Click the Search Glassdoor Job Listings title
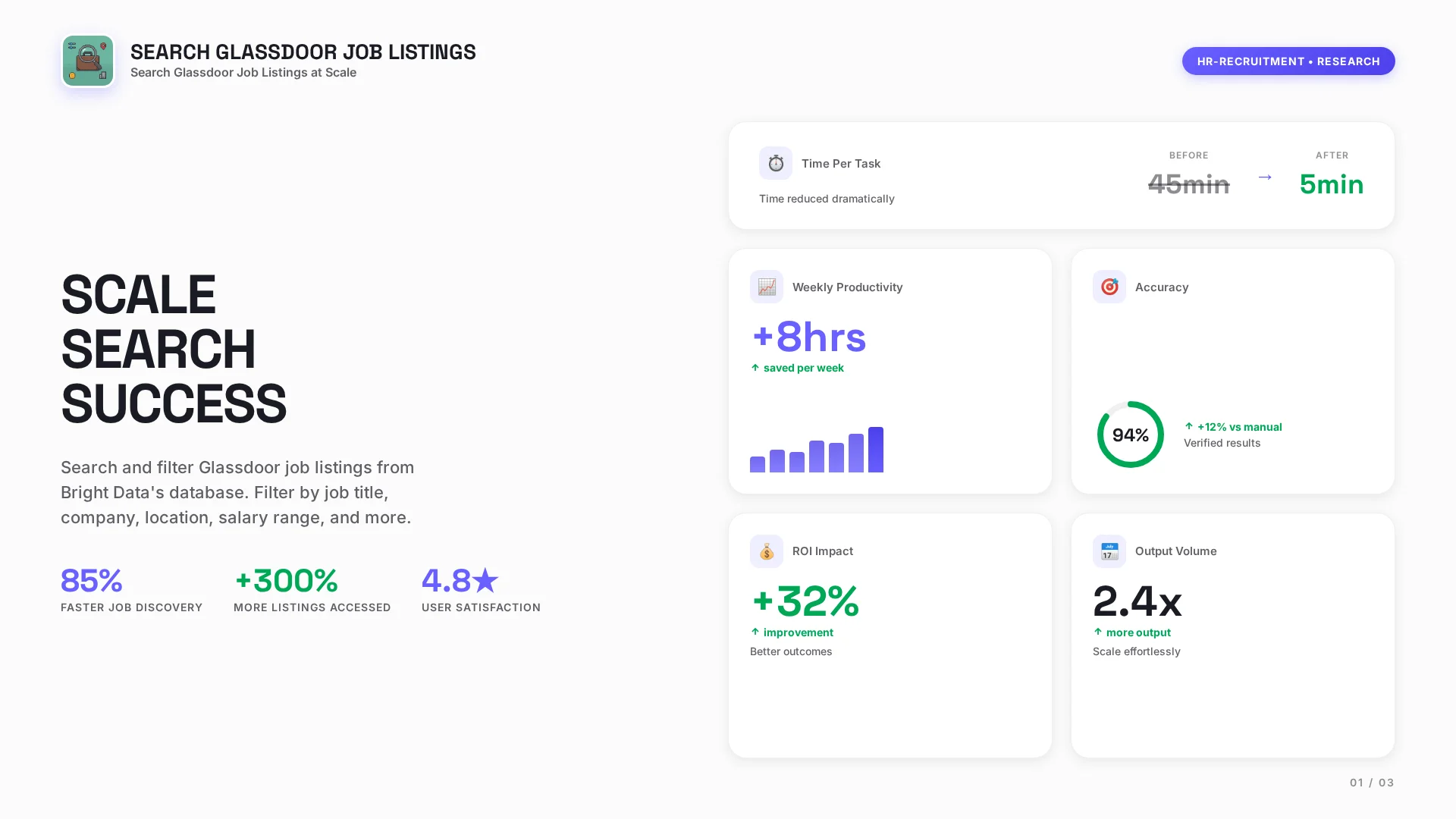 click(x=303, y=52)
